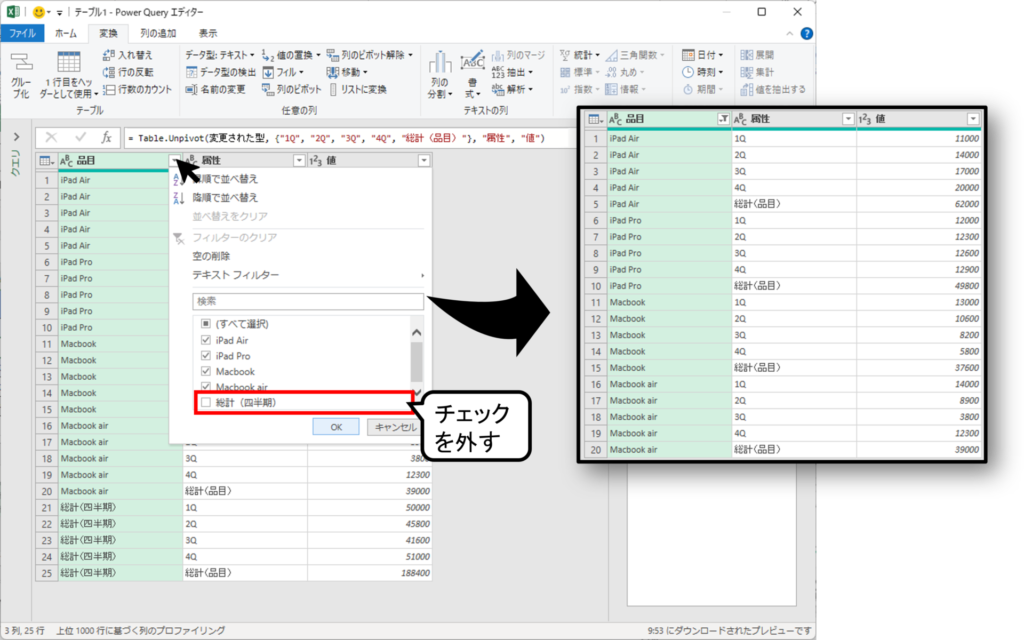This screenshot has width=1024, height=640.
Task: Click Merge Columns (列のマージ)
Action: coord(519,55)
